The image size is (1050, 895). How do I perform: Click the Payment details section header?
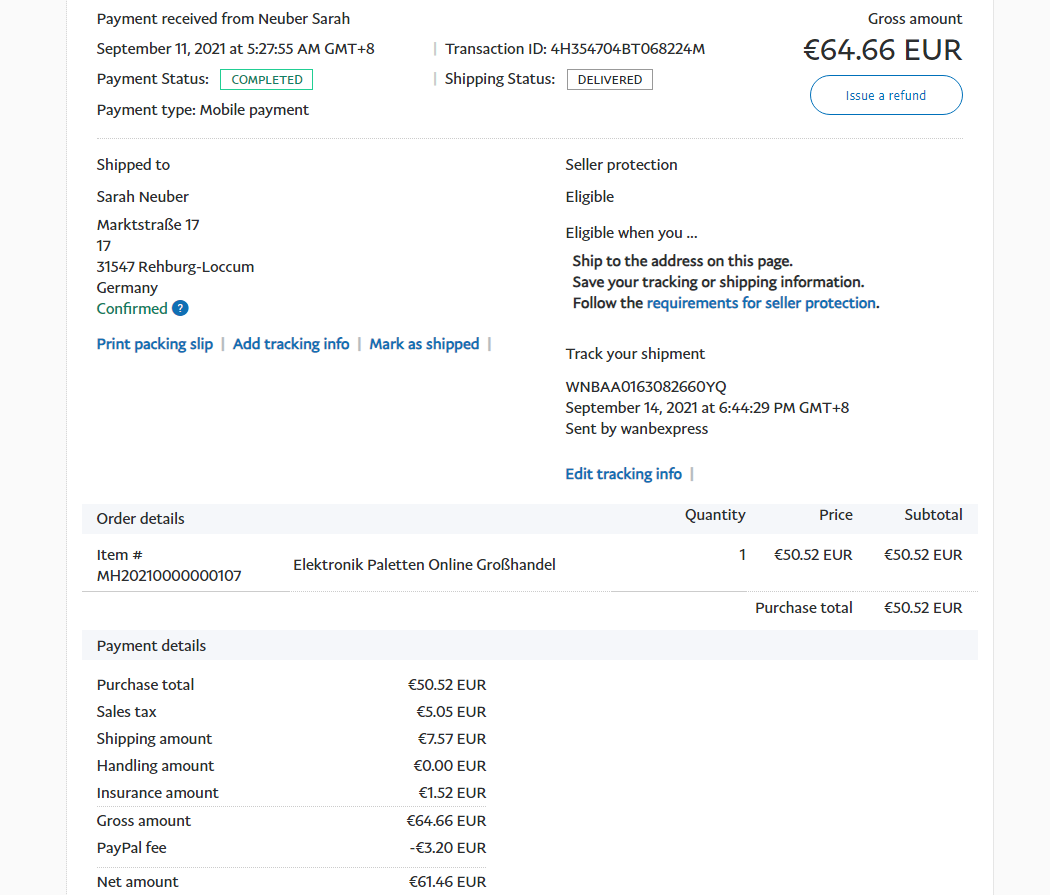[x=151, y=646]
